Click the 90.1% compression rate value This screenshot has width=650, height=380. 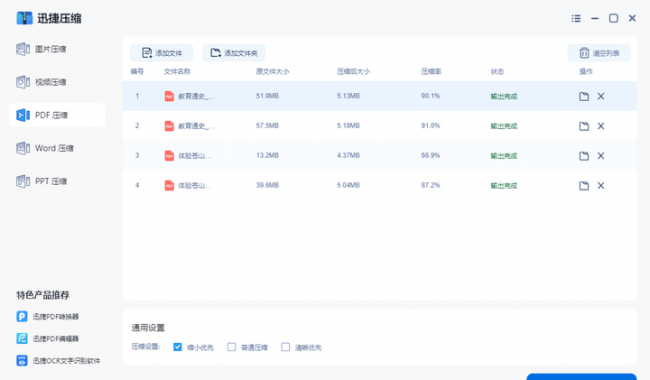(x=430, y=96)
